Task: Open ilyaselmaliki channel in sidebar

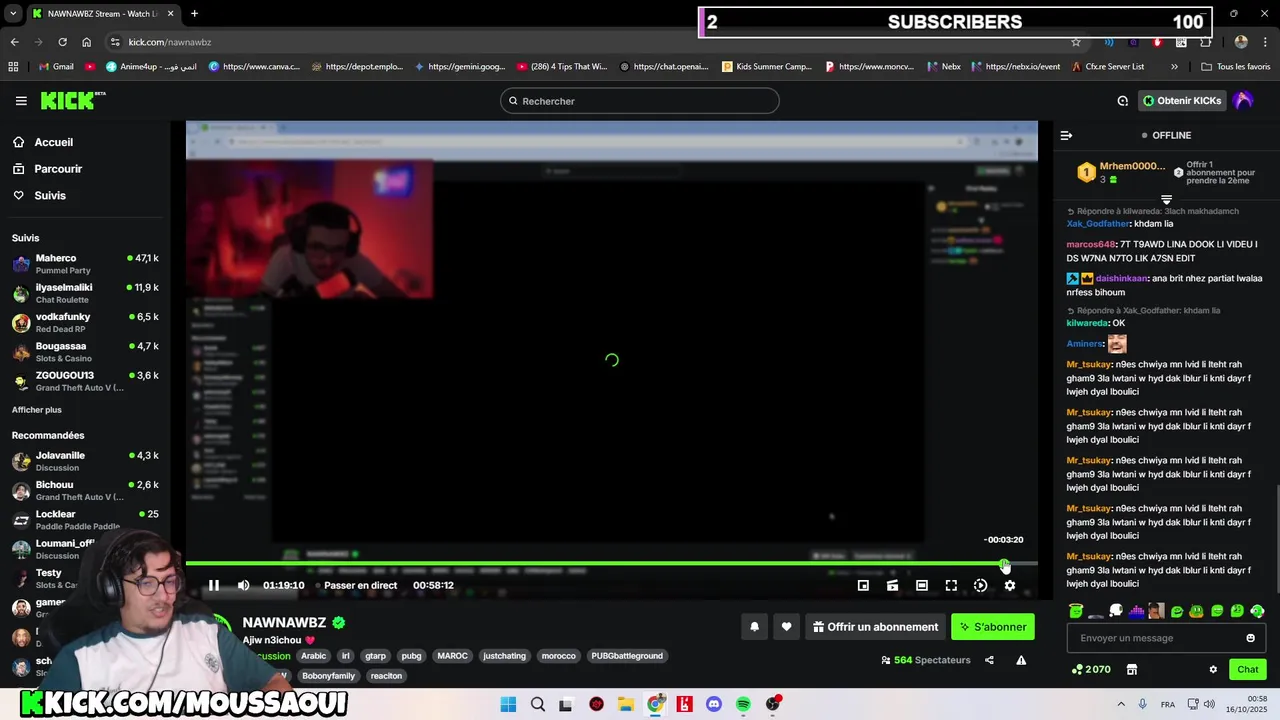Action: 85,293
